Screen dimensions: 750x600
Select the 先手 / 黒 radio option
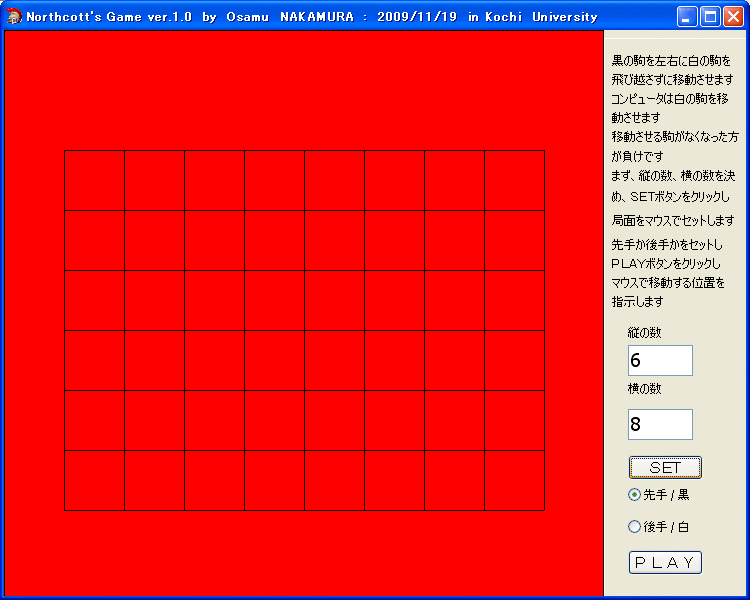pos(658,495)
